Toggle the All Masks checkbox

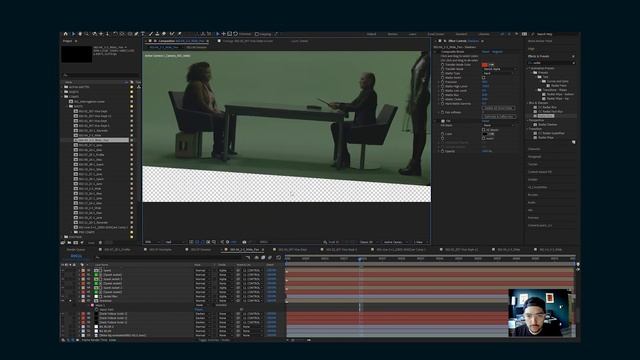[484, 130]
